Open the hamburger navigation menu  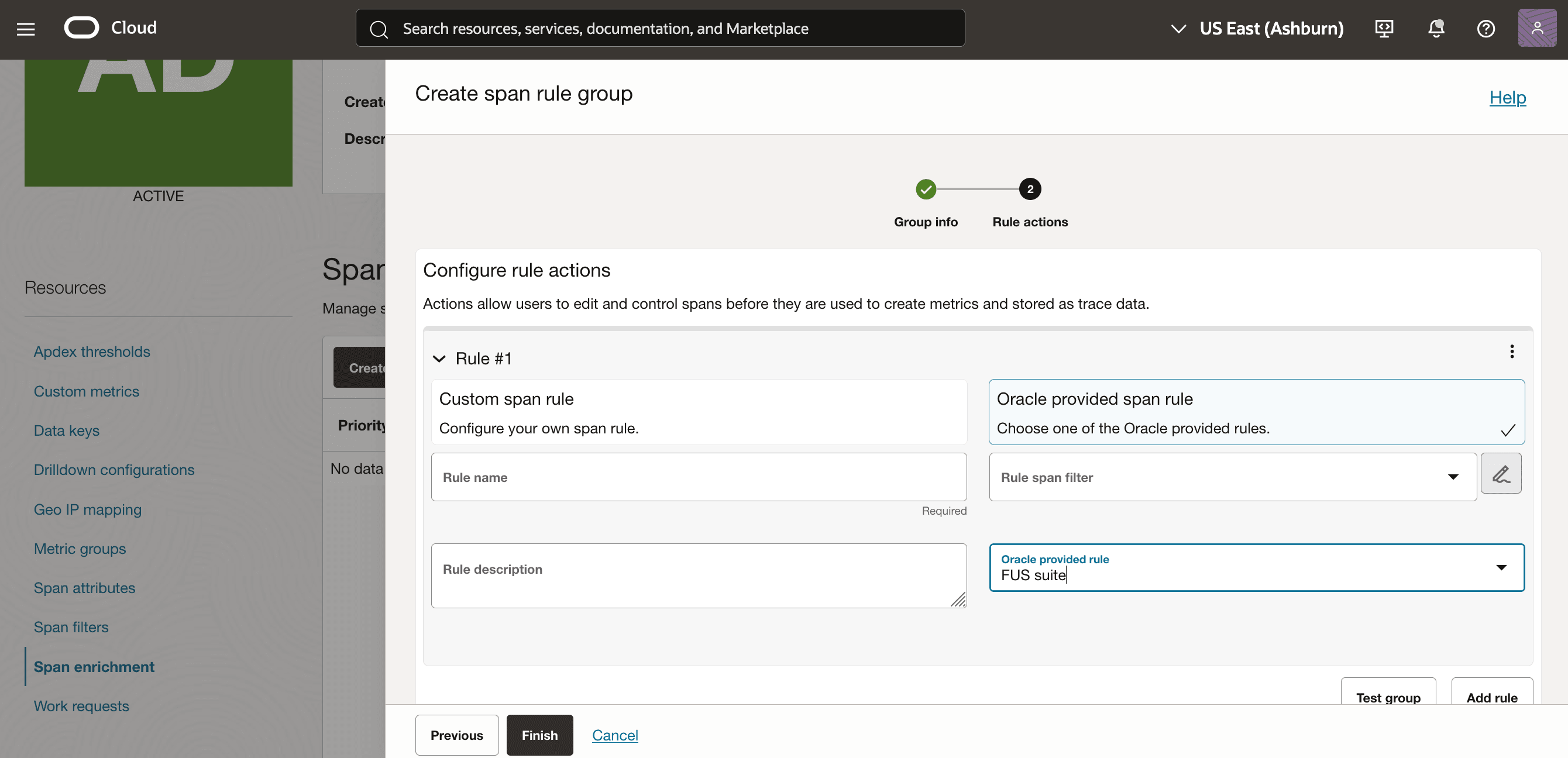click(26, 29)
